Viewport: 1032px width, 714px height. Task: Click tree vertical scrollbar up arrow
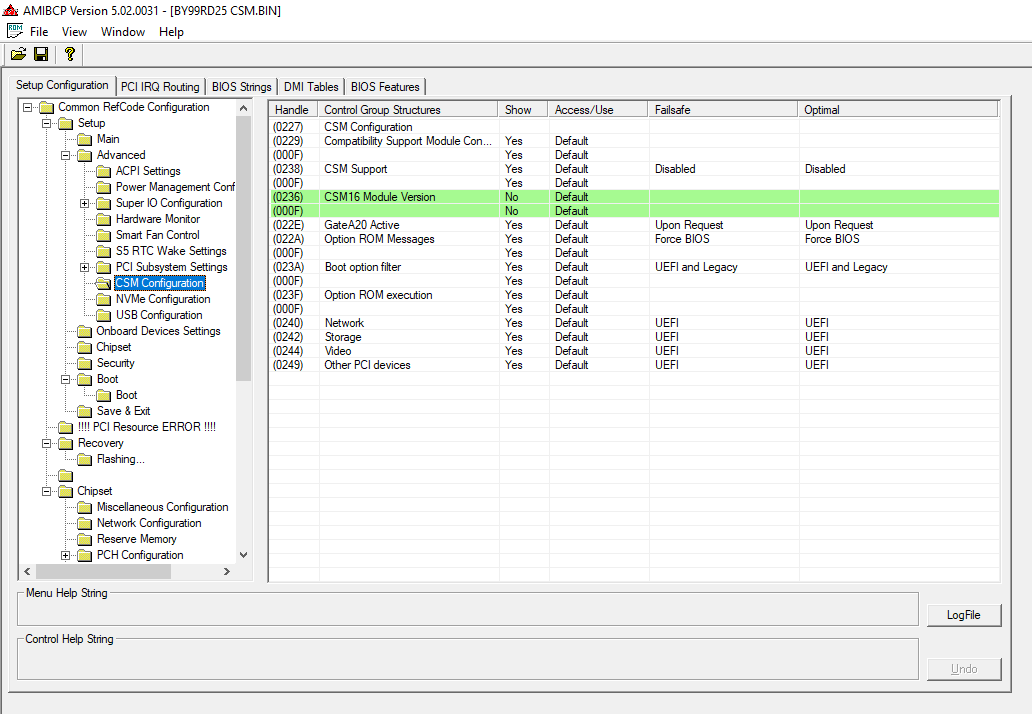click(244, 108)
